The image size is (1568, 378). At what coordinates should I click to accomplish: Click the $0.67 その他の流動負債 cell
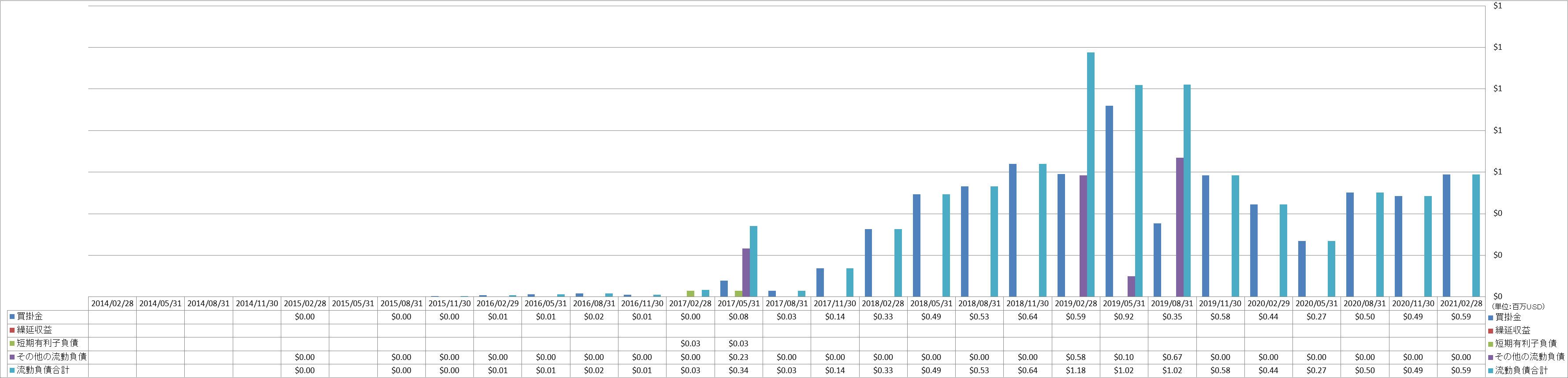(1172, 357)
